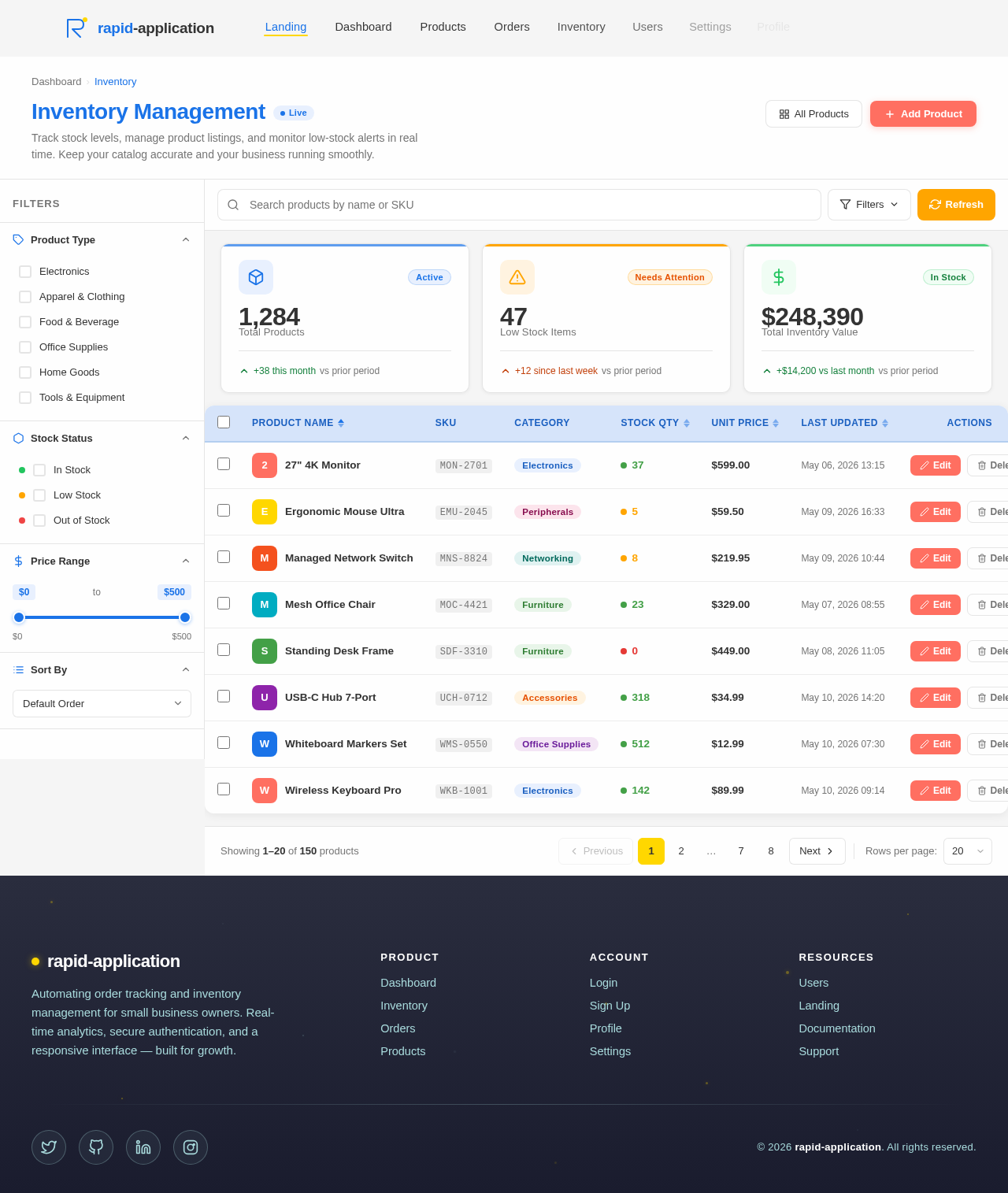Click the Ergonomic Mouse Ultra yellow avatar

pyautogui.click(x=265, y=512)
